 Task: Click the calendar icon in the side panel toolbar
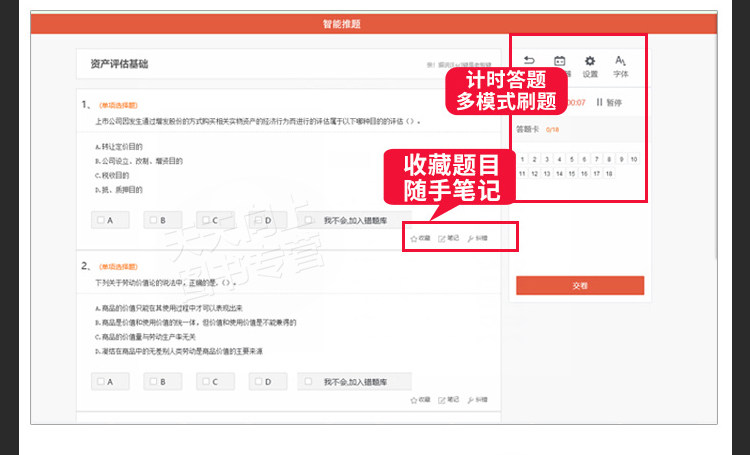559,61
